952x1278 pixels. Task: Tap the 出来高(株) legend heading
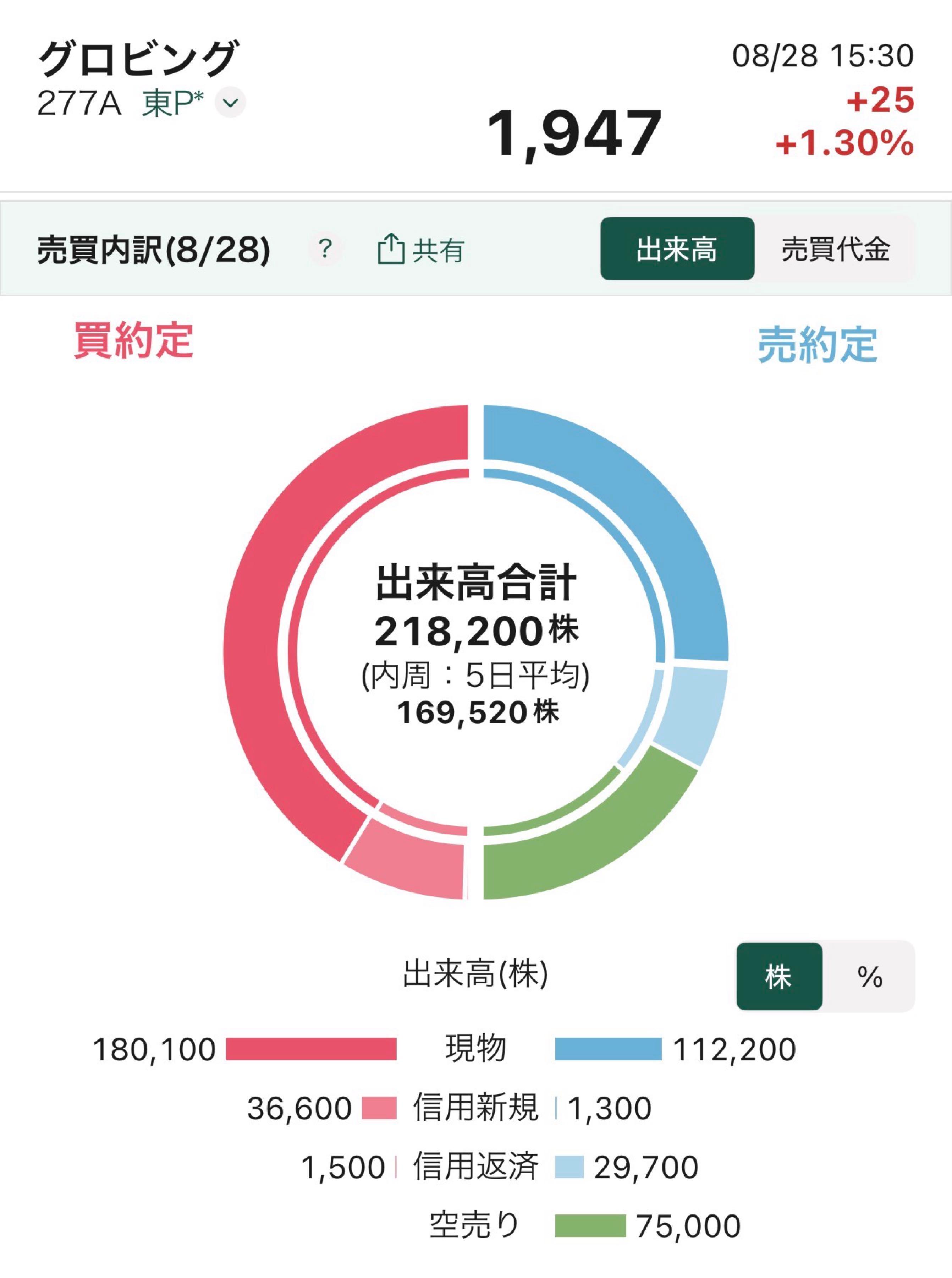point(475,974)
